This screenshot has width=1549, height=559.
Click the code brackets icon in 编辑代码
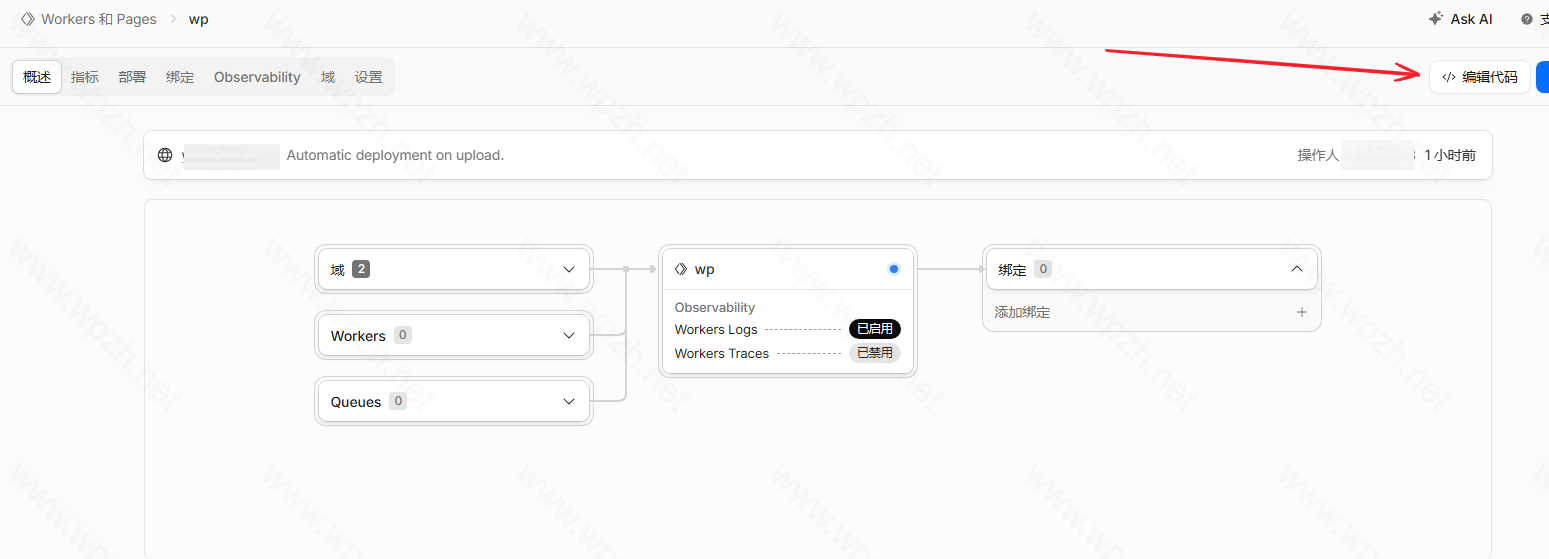tap(1448, 77)
